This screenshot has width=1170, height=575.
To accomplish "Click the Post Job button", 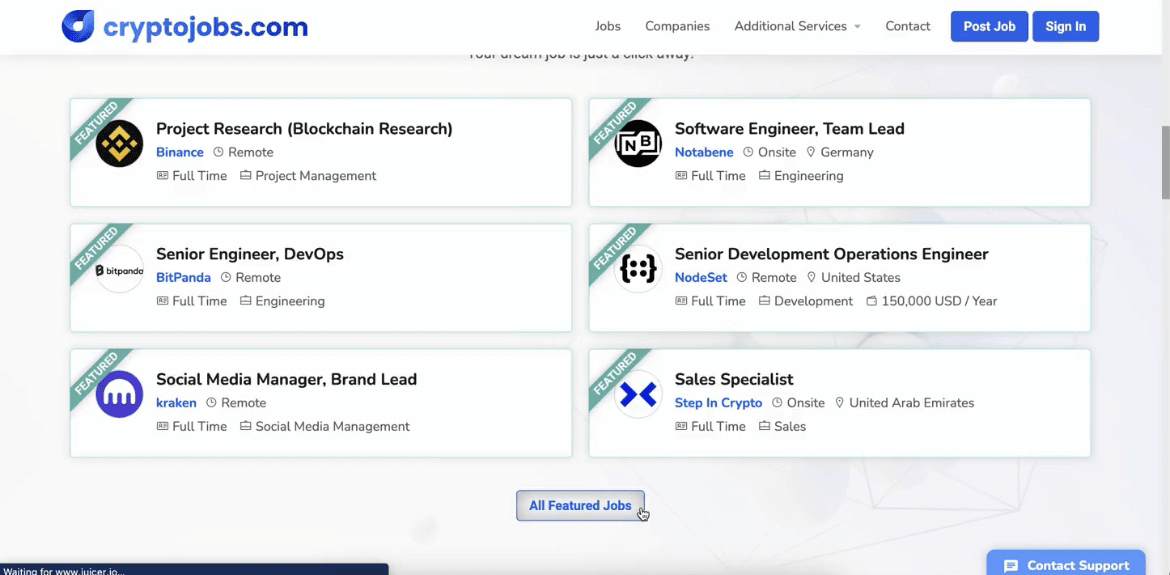I will (x=989, y=26).
